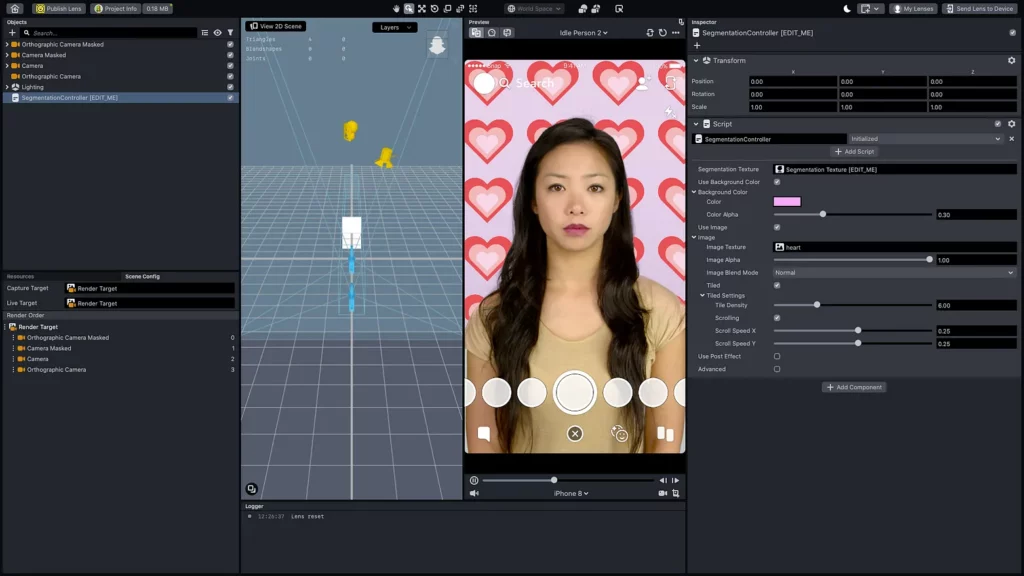Step preview back one frame

[x=663, y=481]
